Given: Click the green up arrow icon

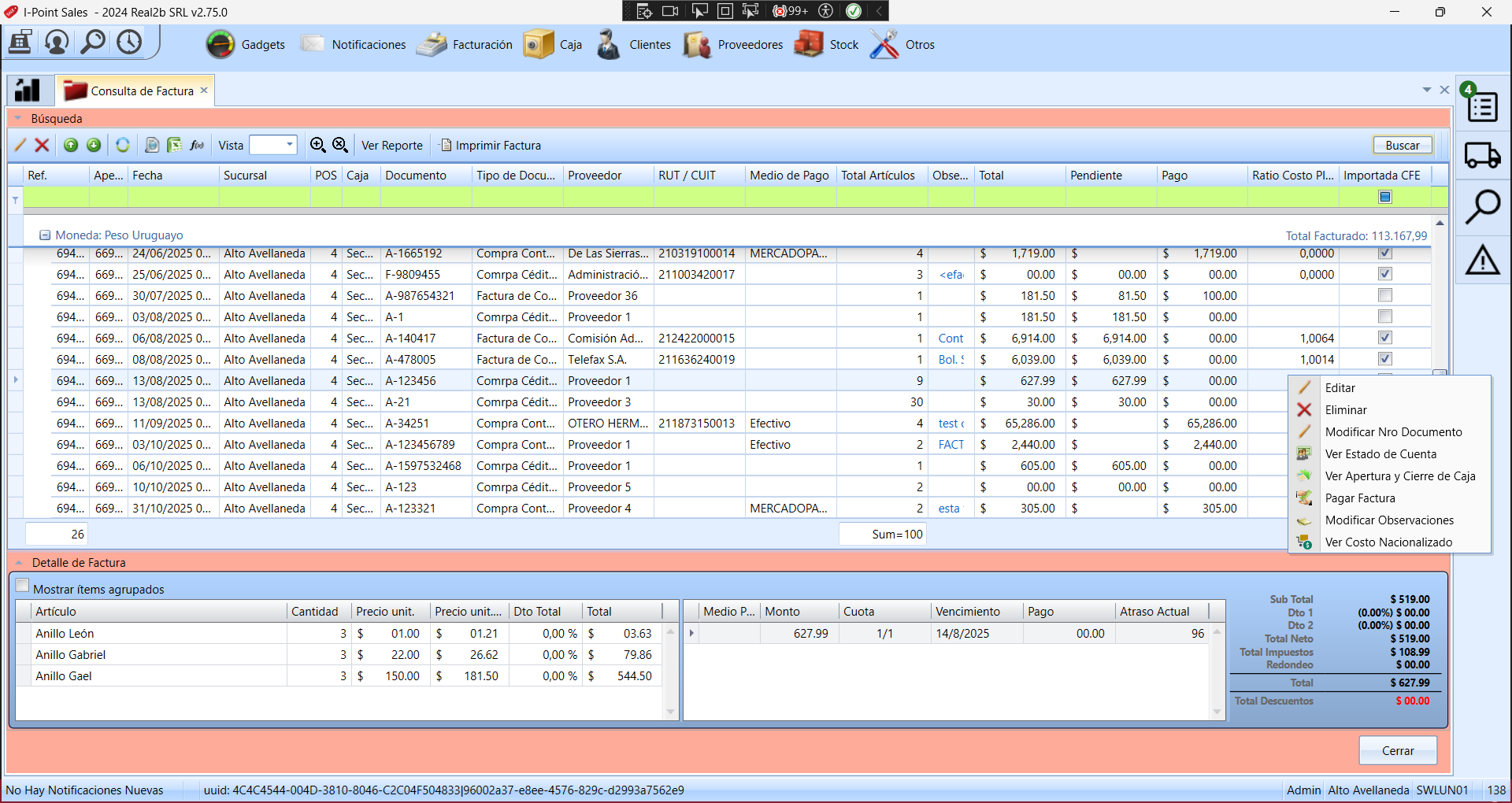Looking at the screenshot, I should tap(71, 145).
